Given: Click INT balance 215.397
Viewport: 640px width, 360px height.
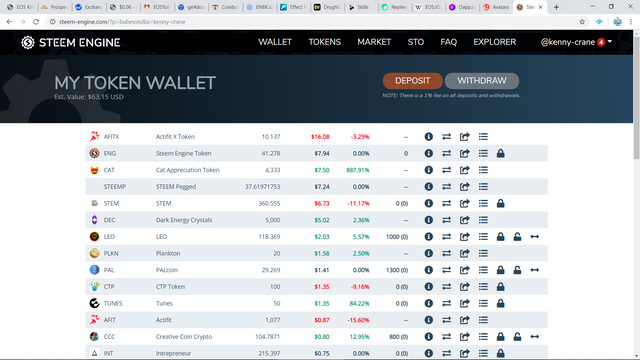Looking at the screenshot, I should tap(269, 353).
